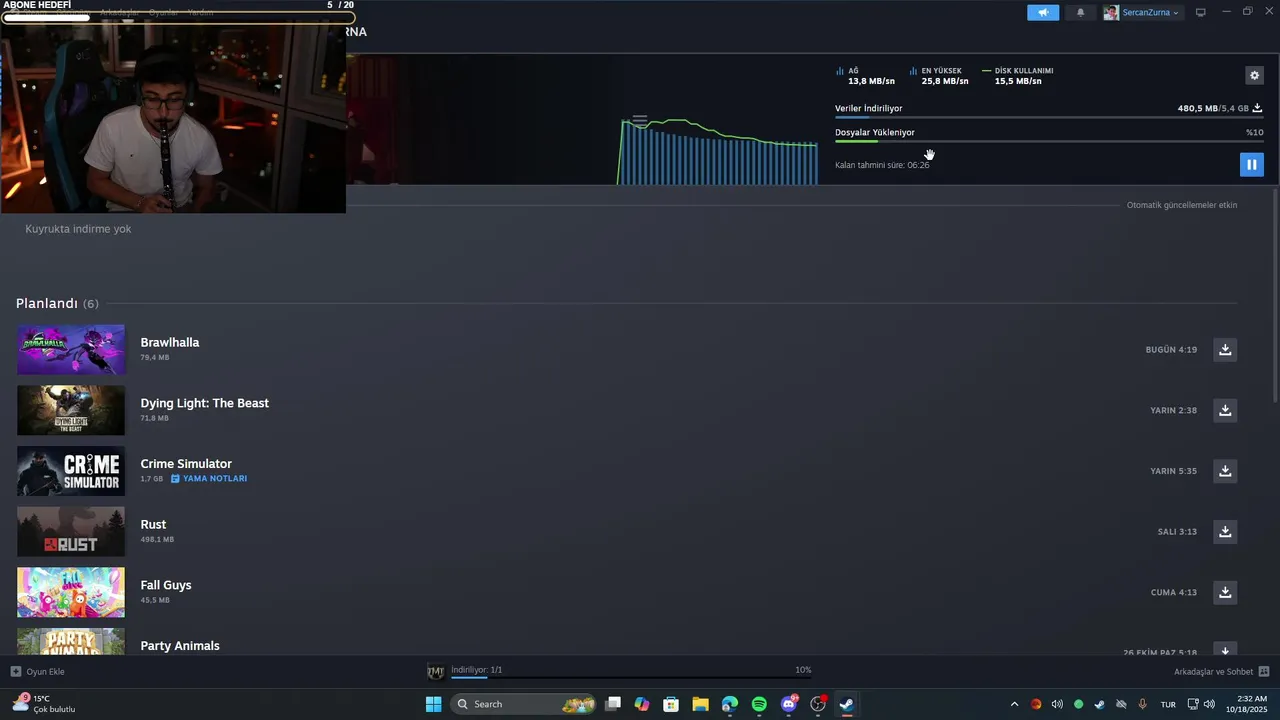Download Brawlhalla update now
Image resolution: width=1280 pixels, height=720 pixels.
(1225, 350)
